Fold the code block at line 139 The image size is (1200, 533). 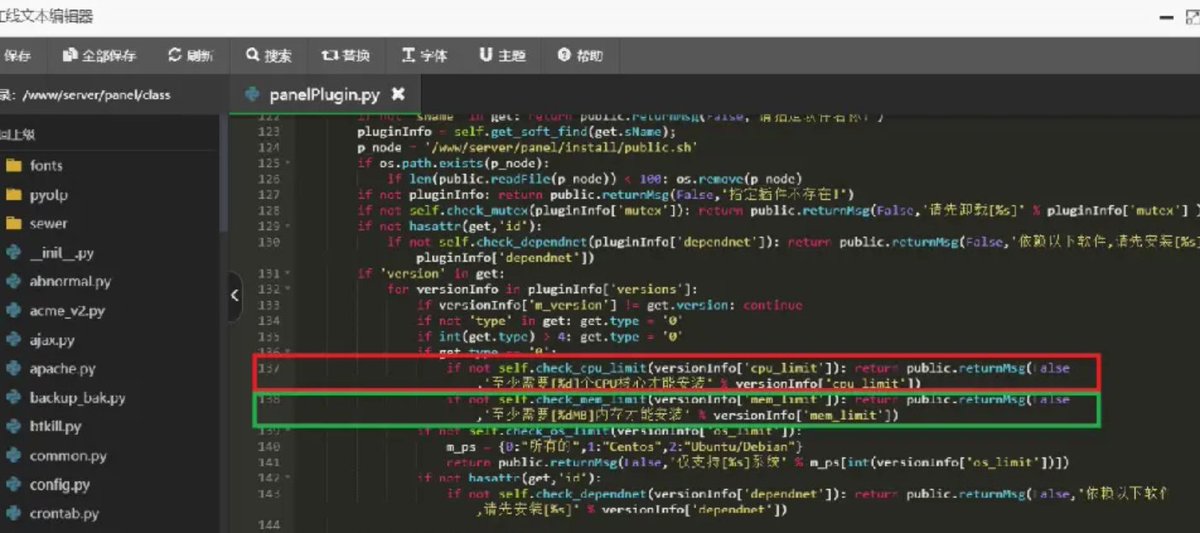coord(288,431)
